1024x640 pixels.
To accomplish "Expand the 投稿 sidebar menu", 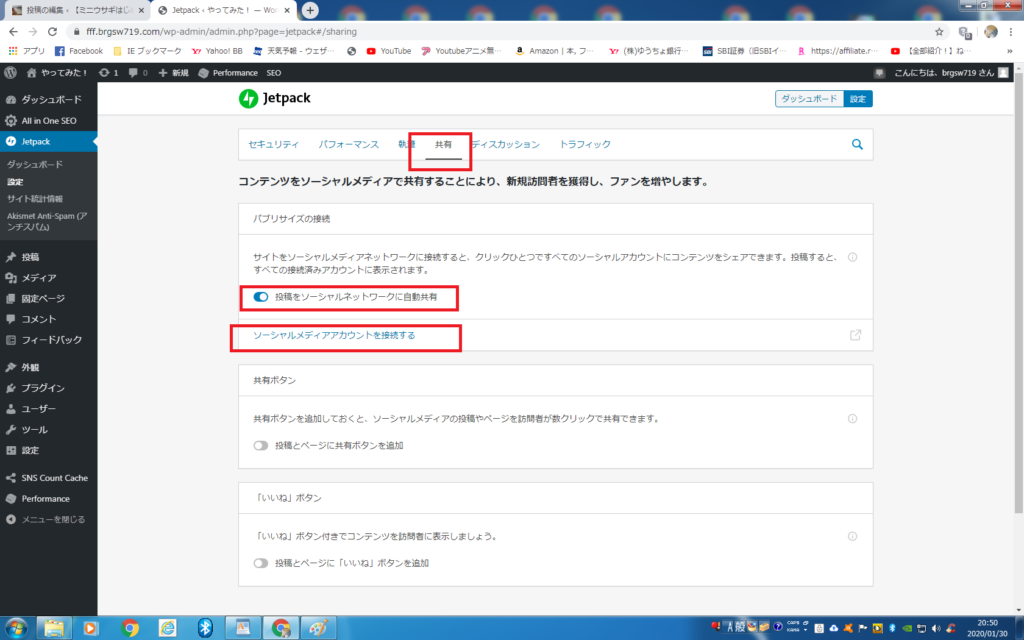I will (30, 257).
